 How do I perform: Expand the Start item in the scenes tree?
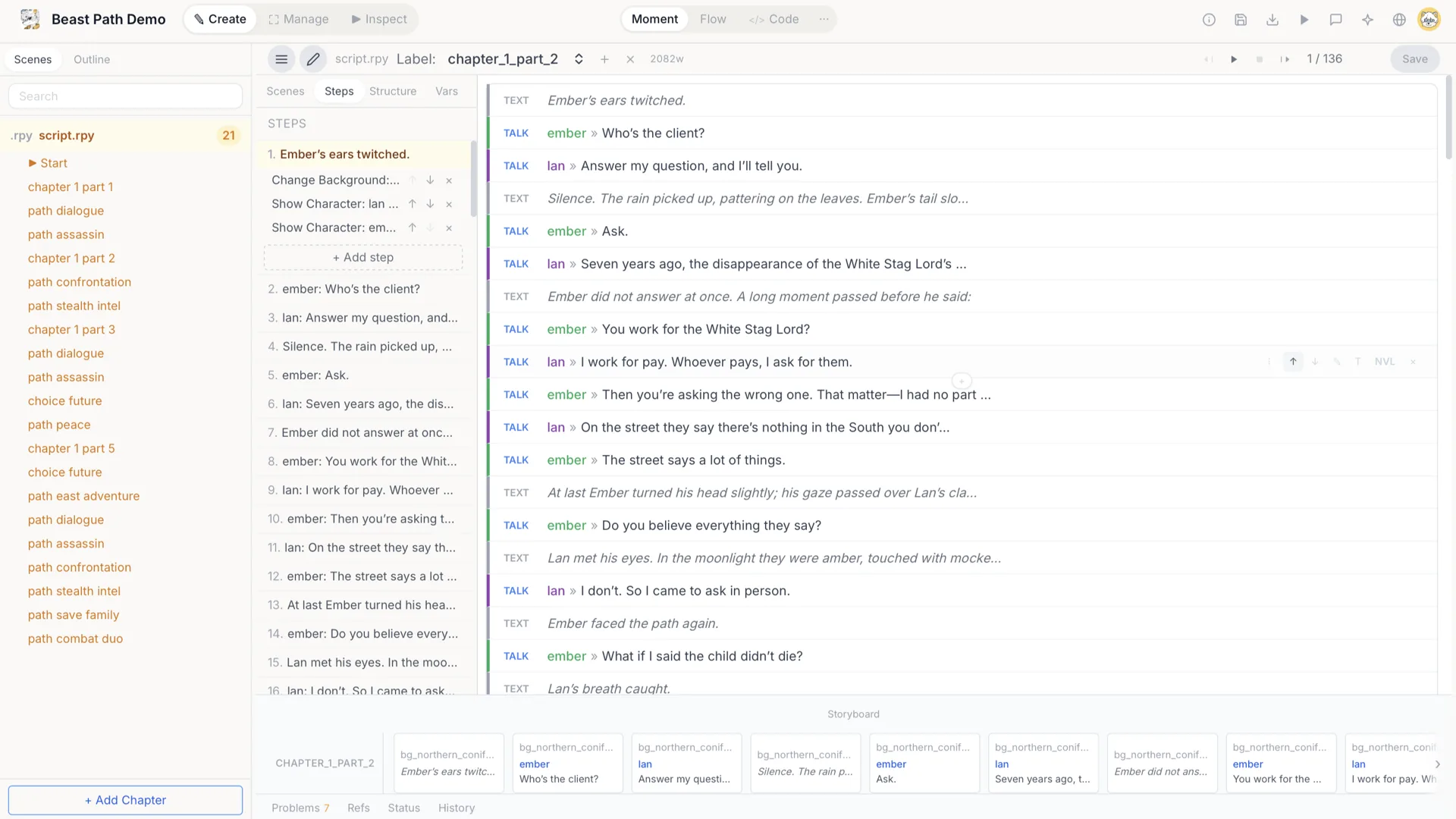(33, 163)
